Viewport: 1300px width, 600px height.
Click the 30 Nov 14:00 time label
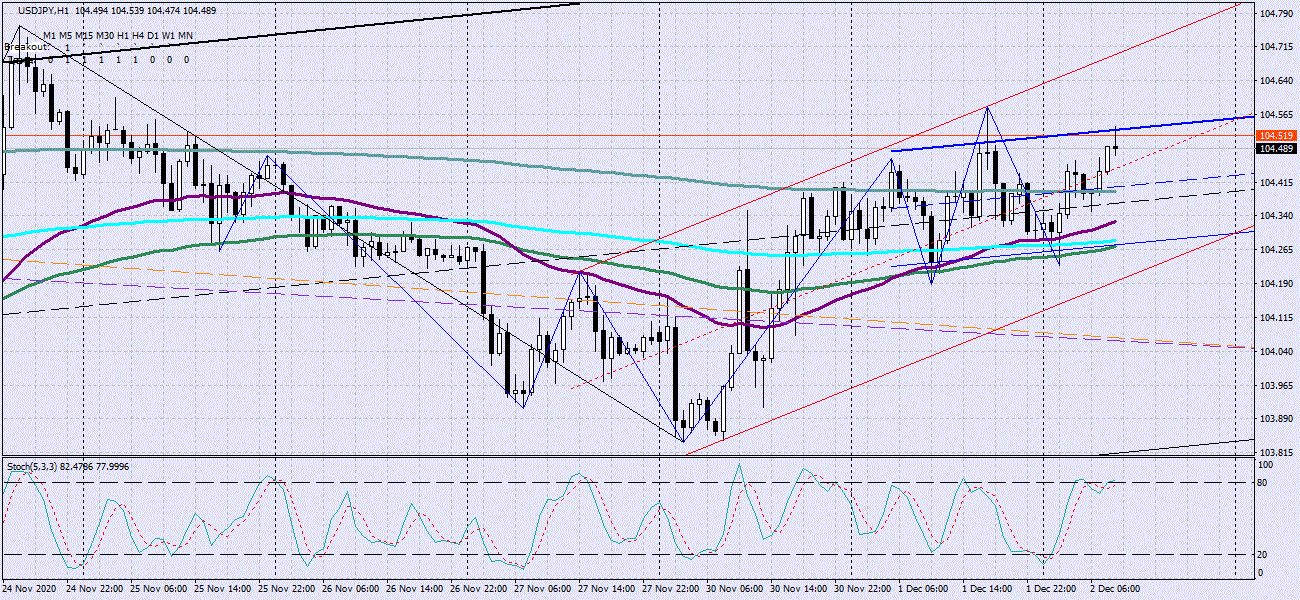pos(800,588)
